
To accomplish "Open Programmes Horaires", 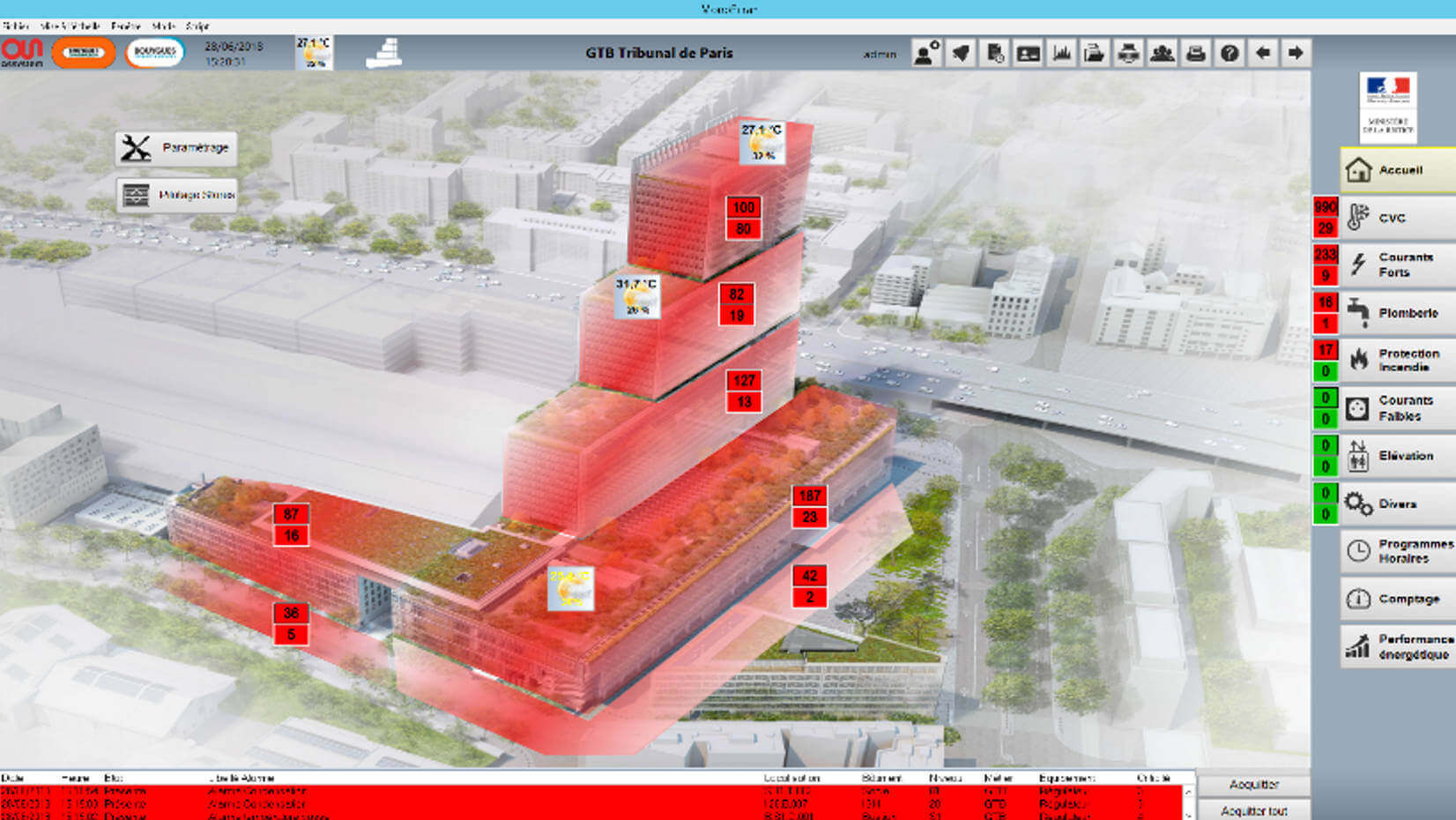I will [x=1397, y=551].
